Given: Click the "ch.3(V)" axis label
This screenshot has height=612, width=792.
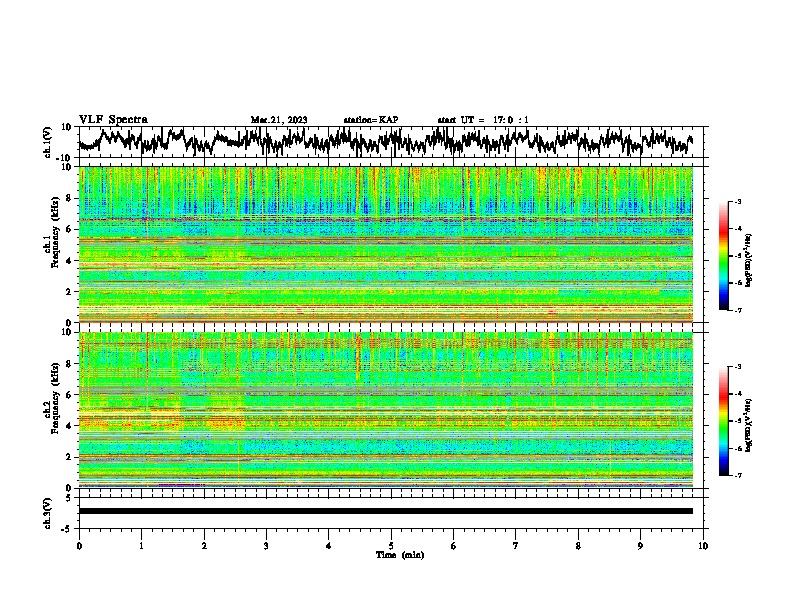Looking at the screenshot, I should (48, 513).
